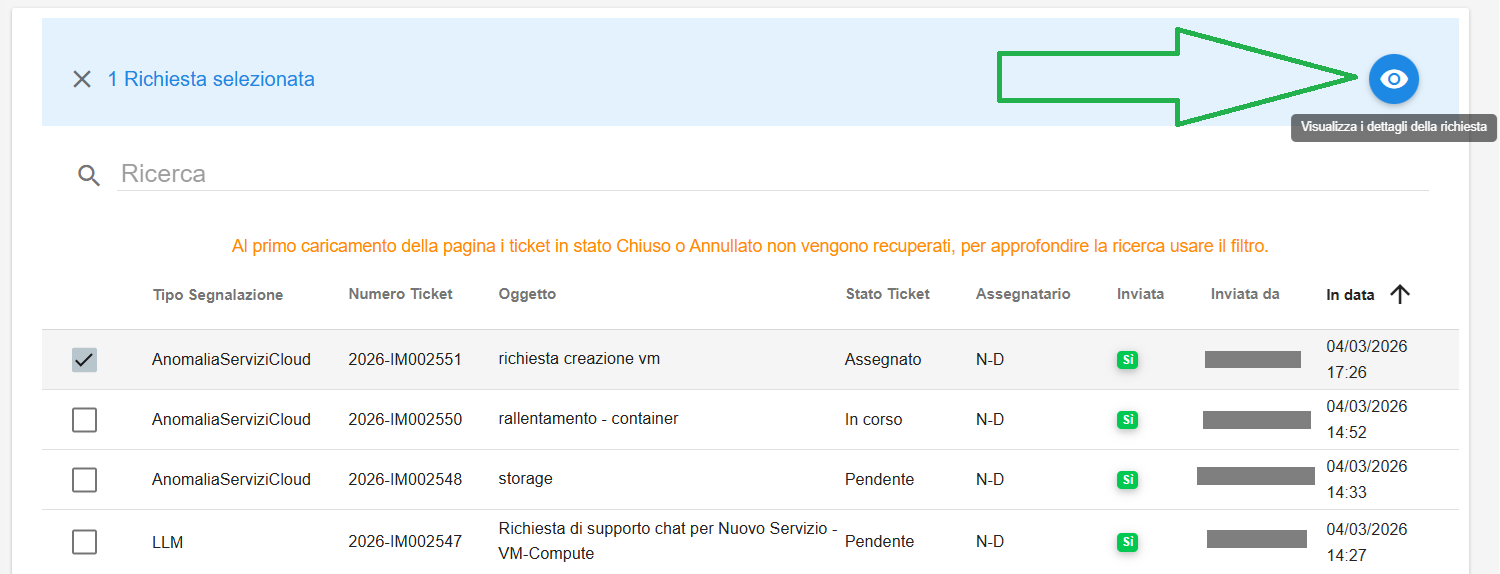This screenshot has width=1500, height=574.
Task: Sort by Numero Ticket column header
Action: (x=400, y=294)
